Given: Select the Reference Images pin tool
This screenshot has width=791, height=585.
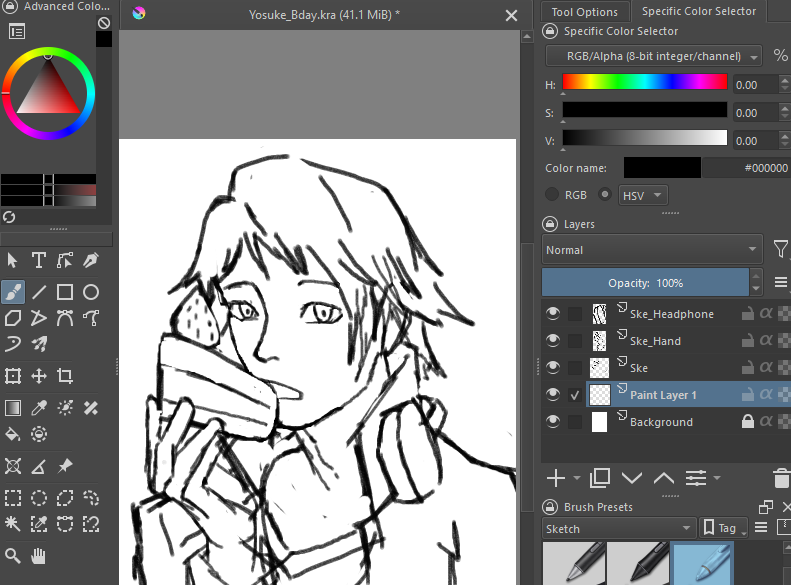Looking at the screenshot, I should point(65,466).
